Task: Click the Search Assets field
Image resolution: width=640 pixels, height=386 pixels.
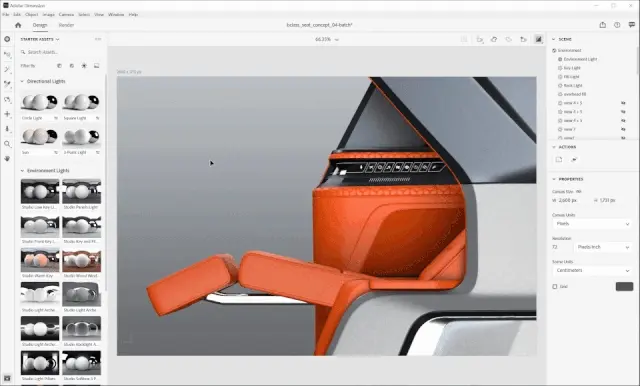Action: pyautogui.click(x=61, y=52)
